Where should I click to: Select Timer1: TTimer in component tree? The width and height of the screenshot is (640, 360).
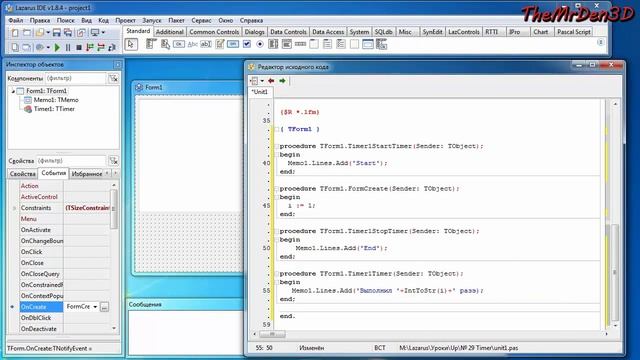coord(54,109)
